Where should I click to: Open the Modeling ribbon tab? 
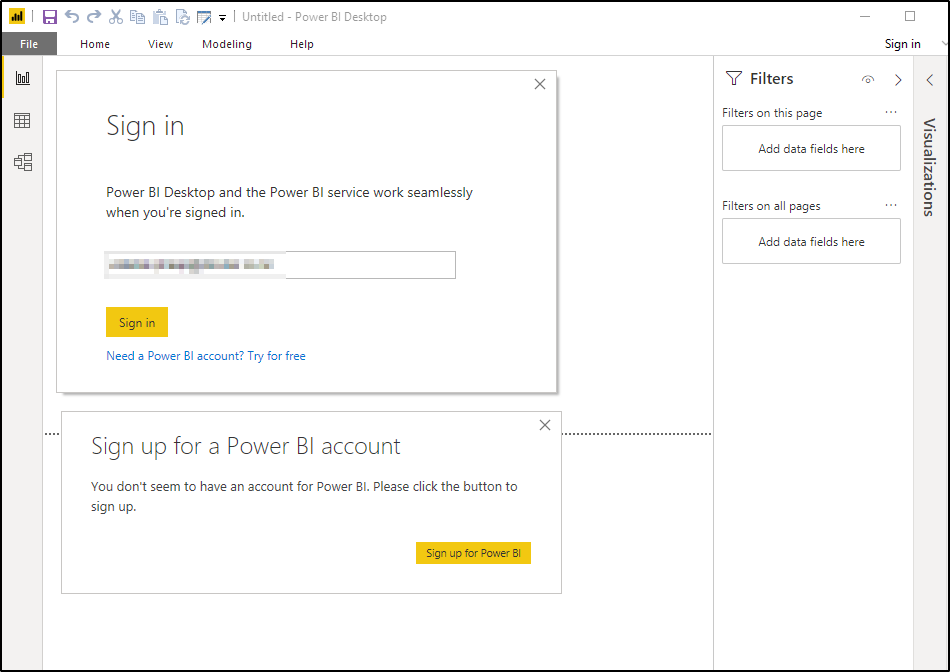coord(226,44)
